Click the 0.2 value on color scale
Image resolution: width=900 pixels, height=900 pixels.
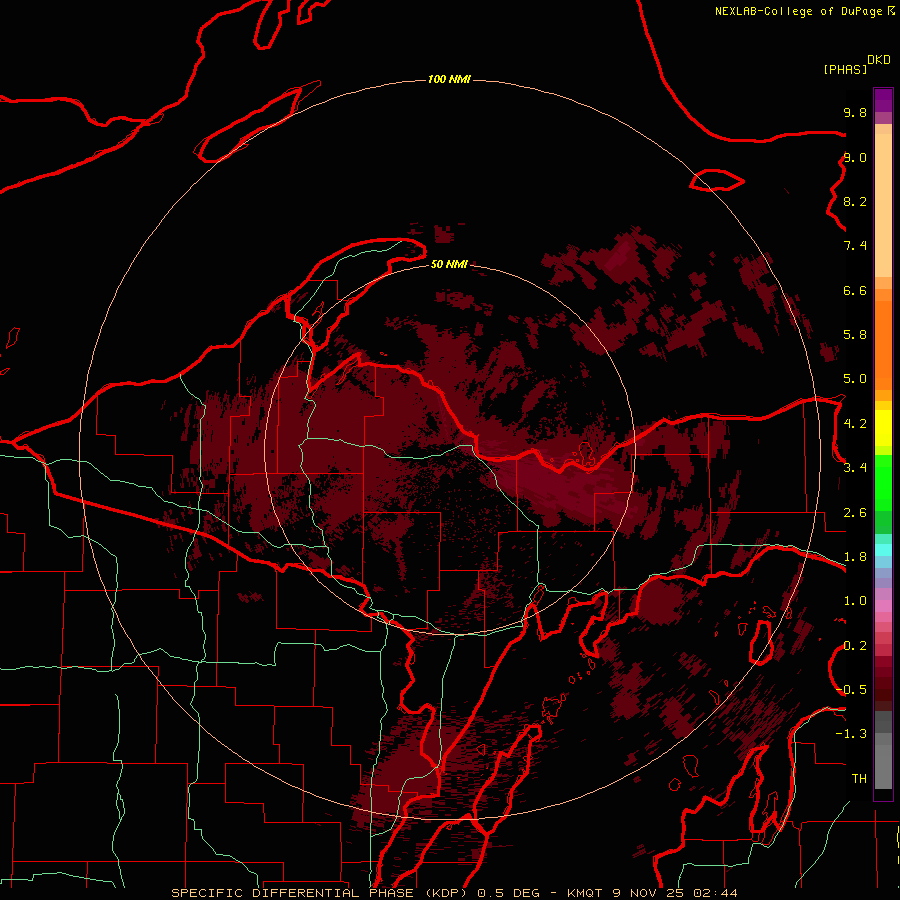coord(855,645)
